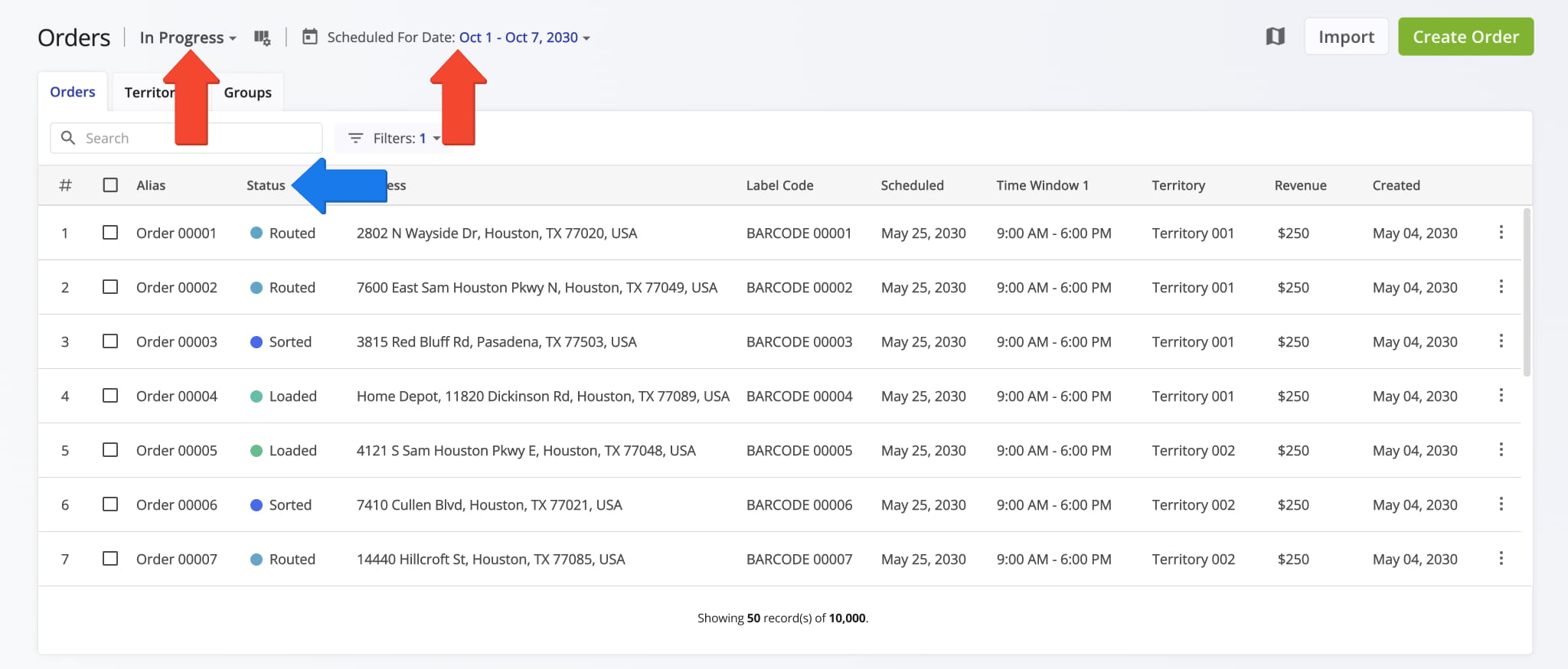Open the Oct 1 - Oct 7, 2030 date dropdown
Image resolution: width=1568 pixels, height=669 pixels.
point(524,38)
